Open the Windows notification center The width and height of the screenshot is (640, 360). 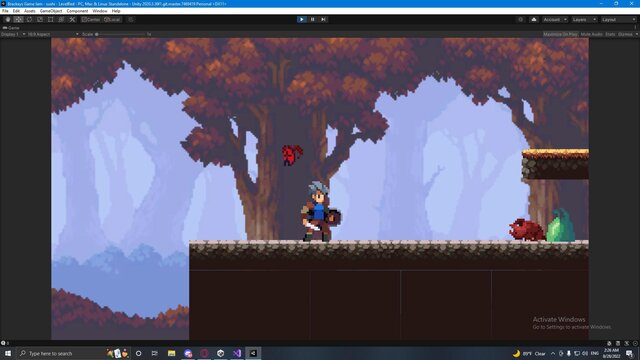[629, 353]
